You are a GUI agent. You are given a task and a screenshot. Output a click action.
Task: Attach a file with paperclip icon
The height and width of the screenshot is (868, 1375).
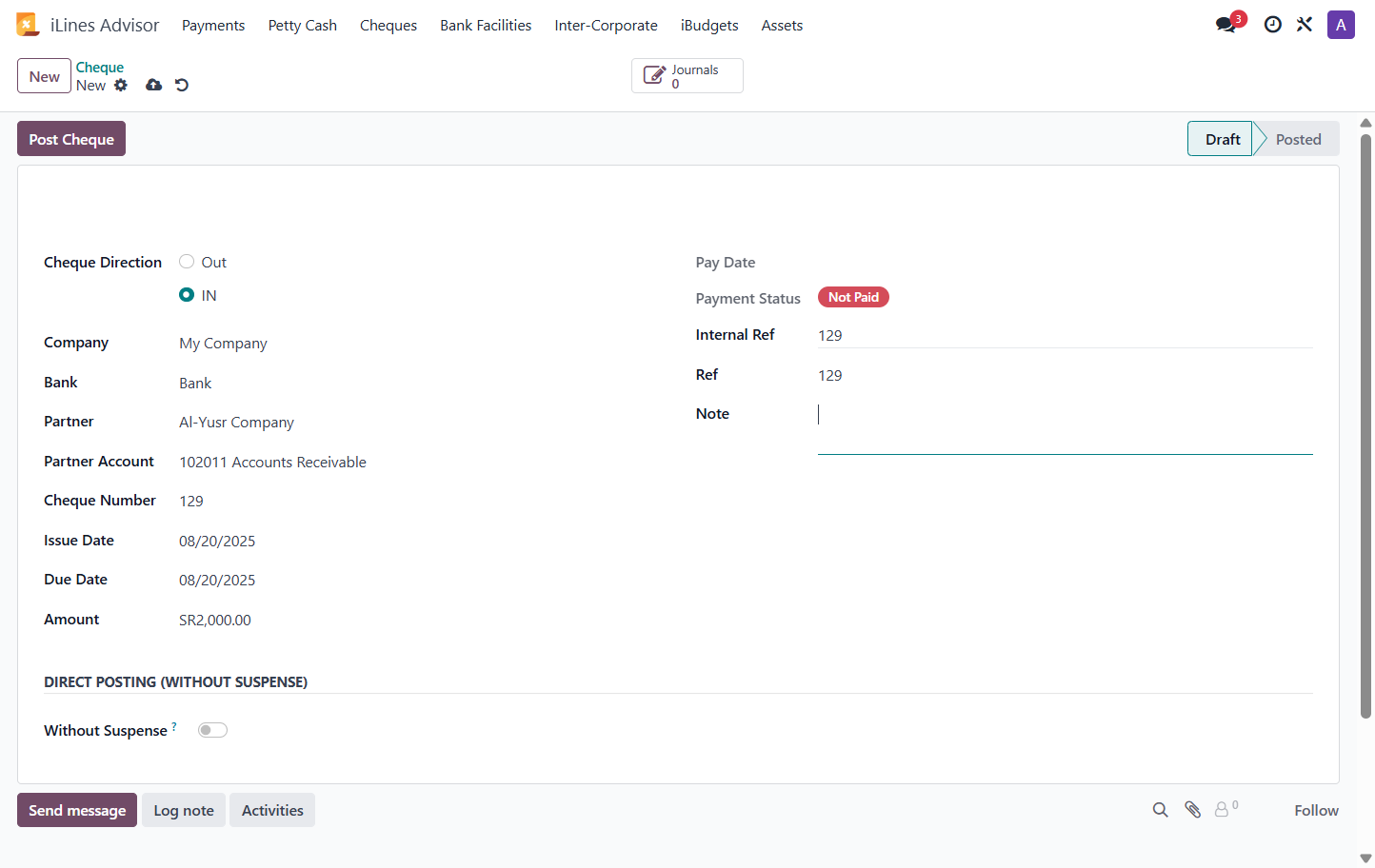[1192, 810]
